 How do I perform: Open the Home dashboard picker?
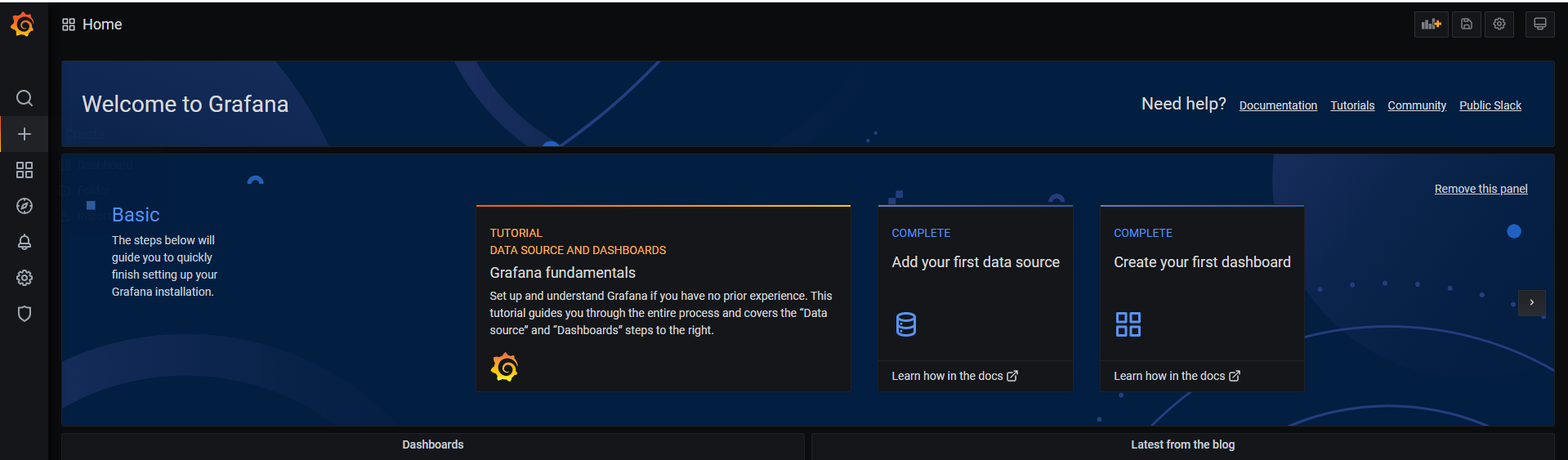[92, 25]
